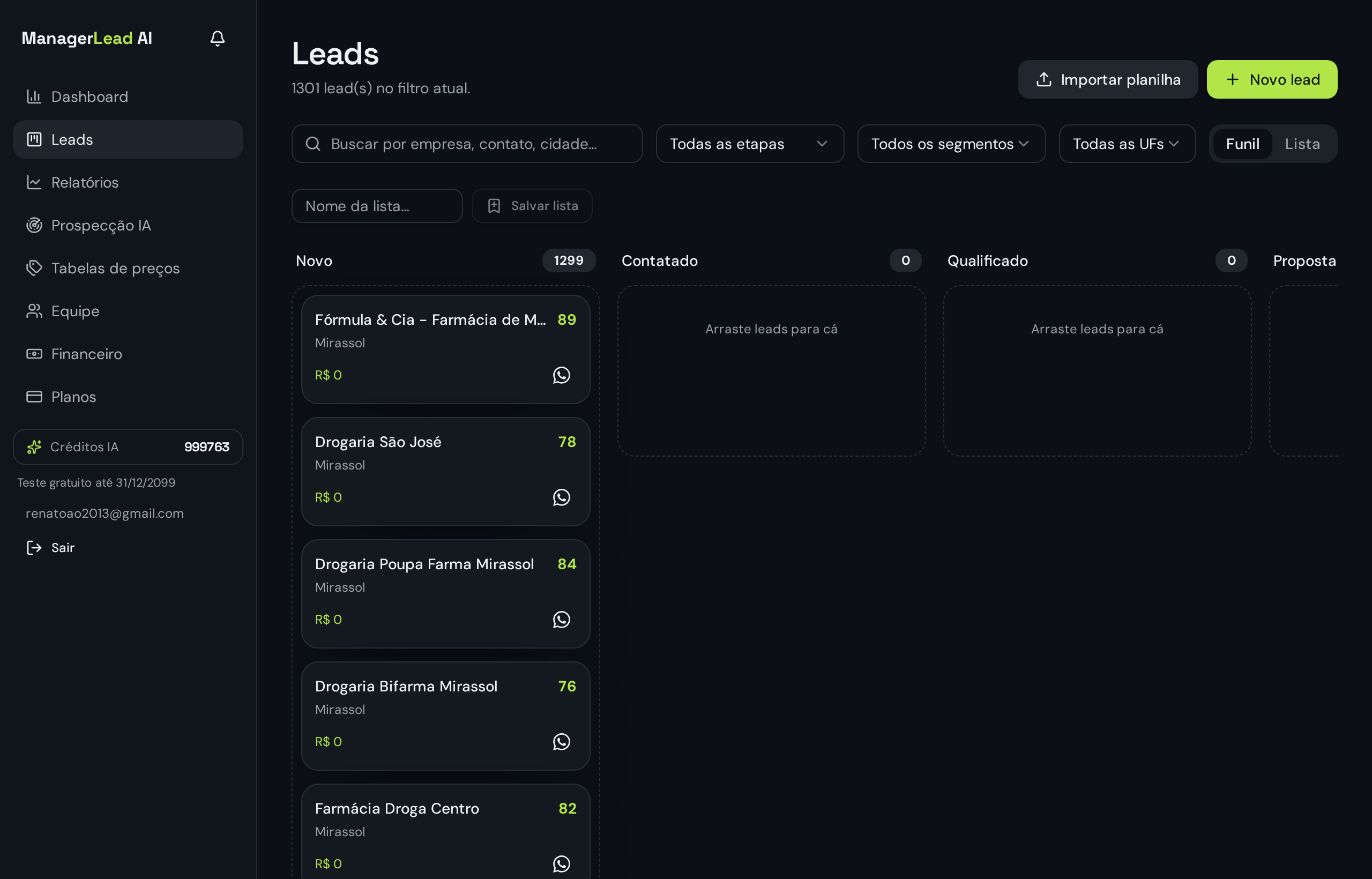Click the Novo lead button

(1272, 79)
